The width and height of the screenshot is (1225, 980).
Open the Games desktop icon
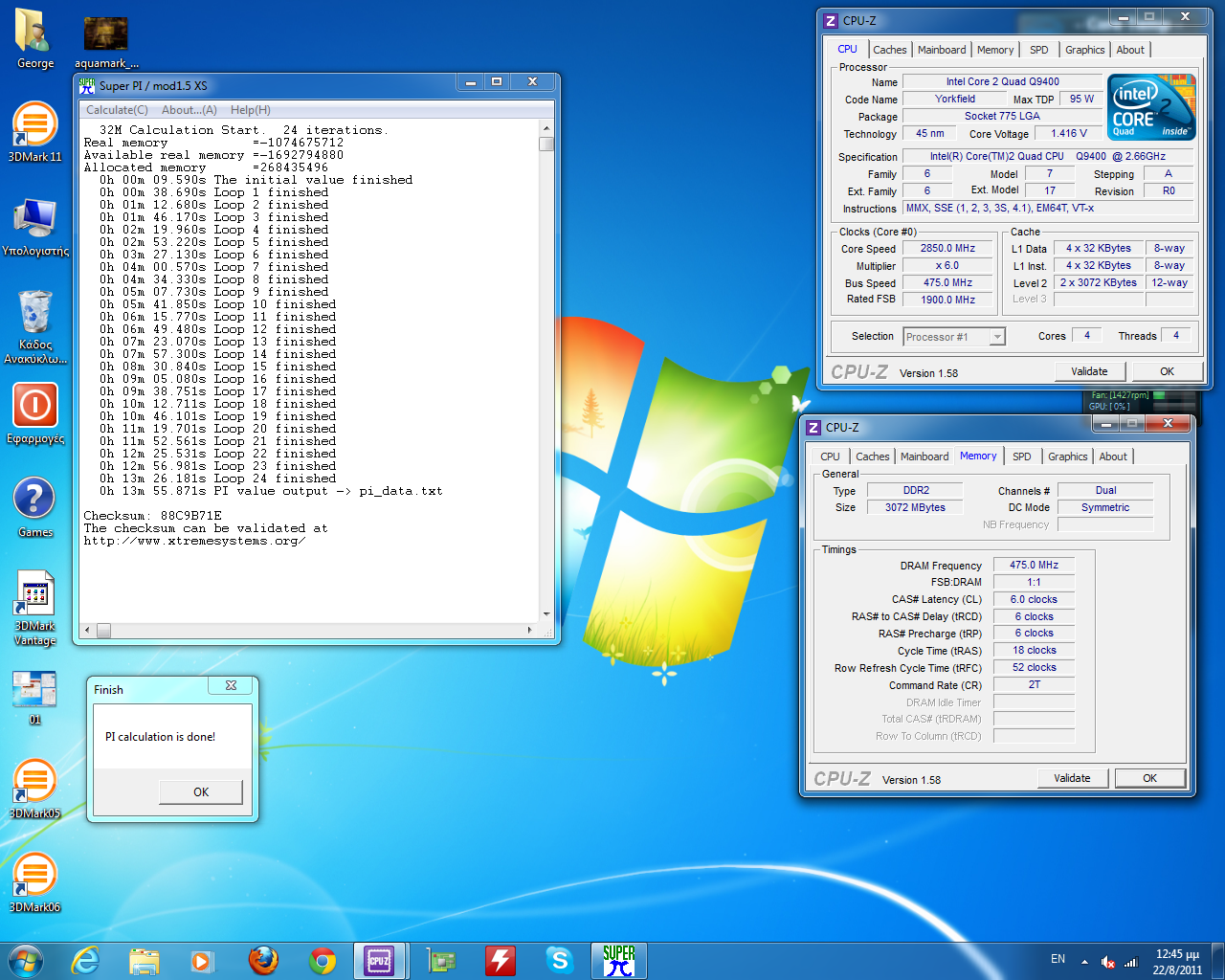point(35,507)
